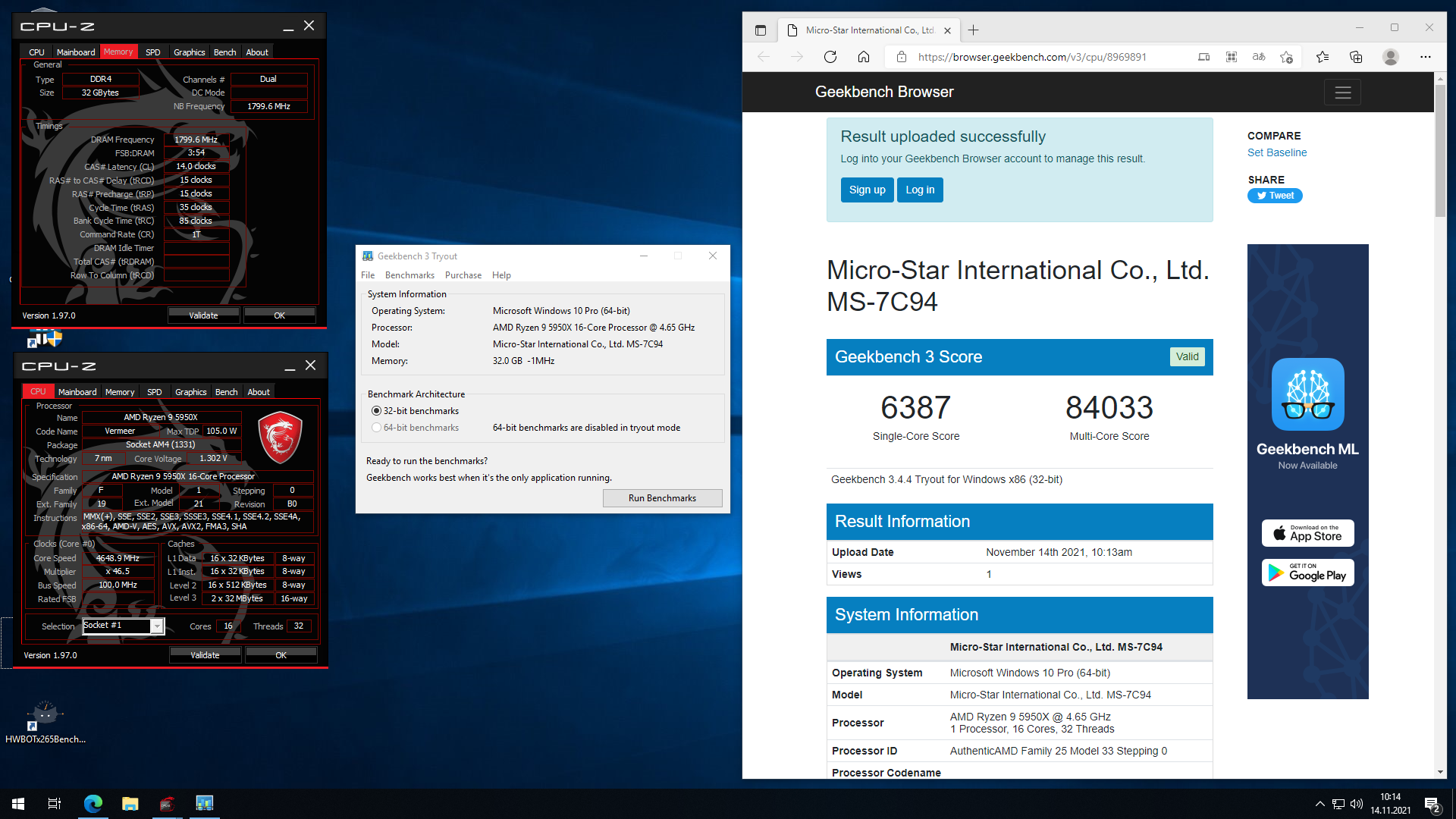Click the translate page icon

coord(1259,57)
